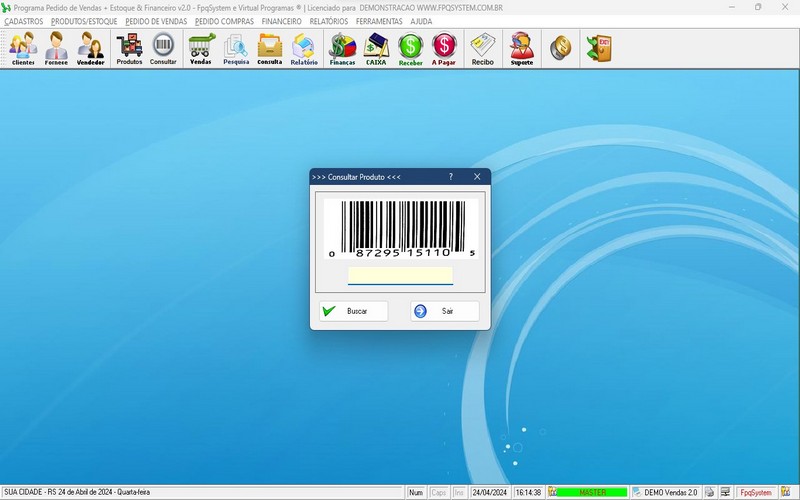Viewport: 800px width, 500px height.
Task: Click the icon at far right of status bar
Action: pos(786,492)
